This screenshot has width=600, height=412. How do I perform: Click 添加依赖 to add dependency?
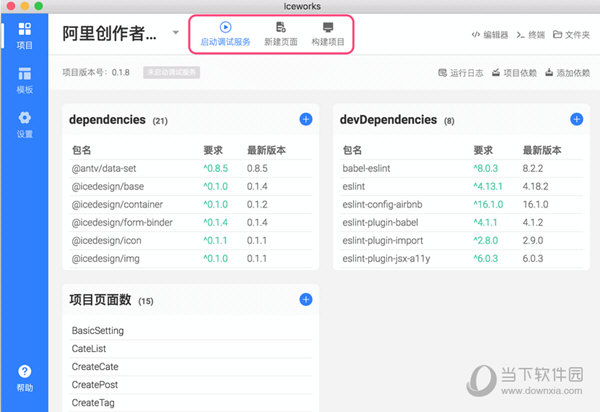pyautogui.click(x=567, y=73)
